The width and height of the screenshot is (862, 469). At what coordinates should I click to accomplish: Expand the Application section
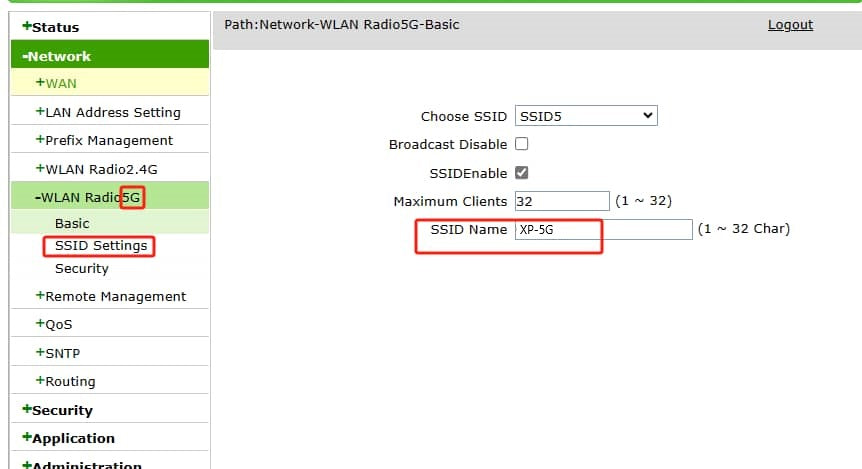(68, 438)
